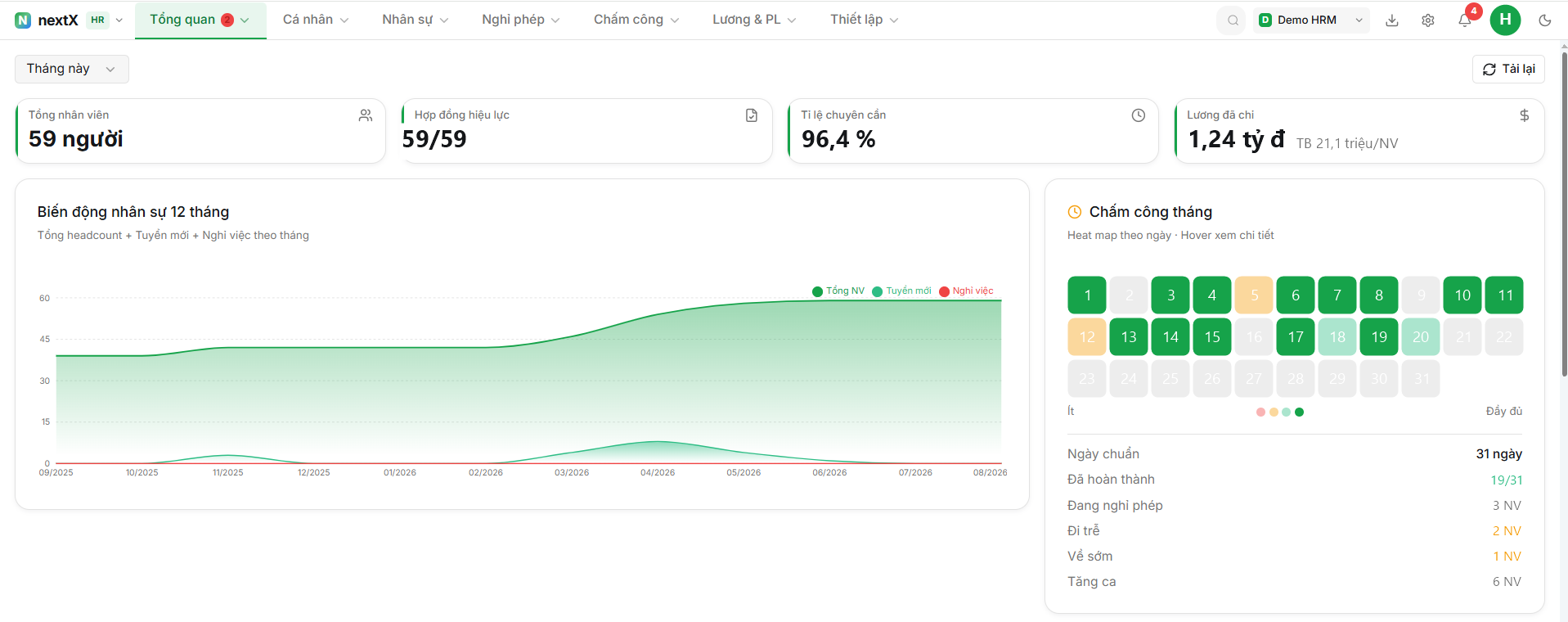Click the 04/2026 axis label on chart
This screenshot has height=622, width=1568.
[x=658, y=473]
